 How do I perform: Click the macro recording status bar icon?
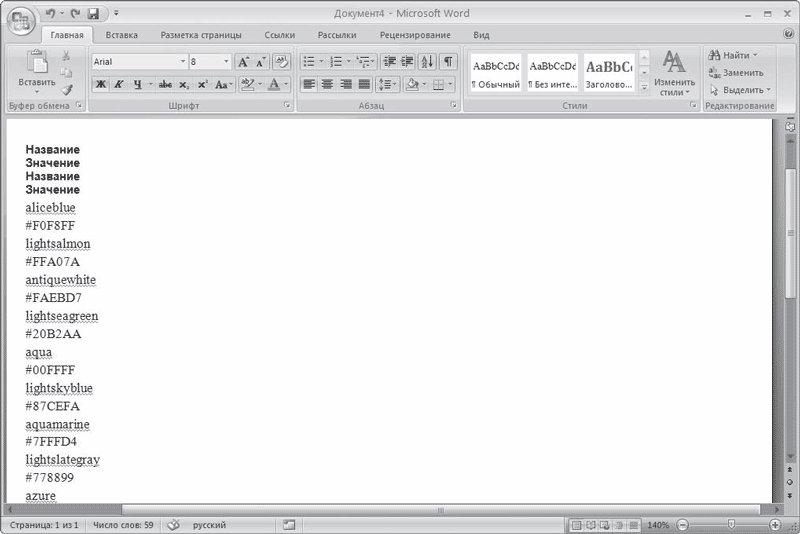(289, 525)
